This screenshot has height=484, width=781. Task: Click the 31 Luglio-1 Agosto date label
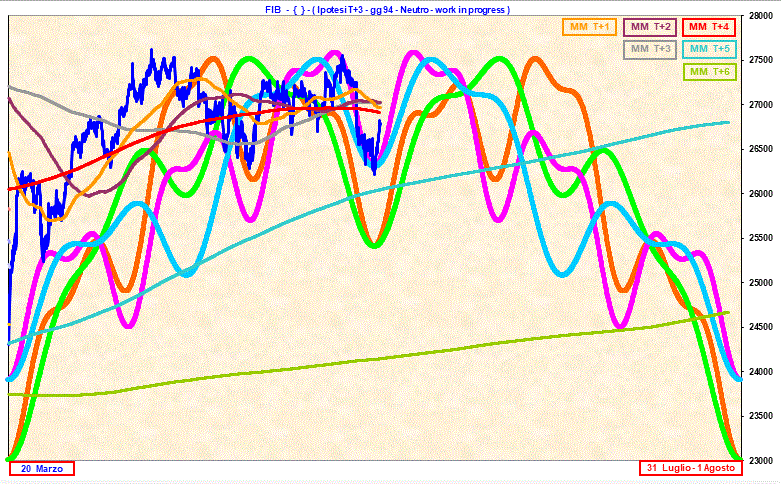tap(691, 468)
